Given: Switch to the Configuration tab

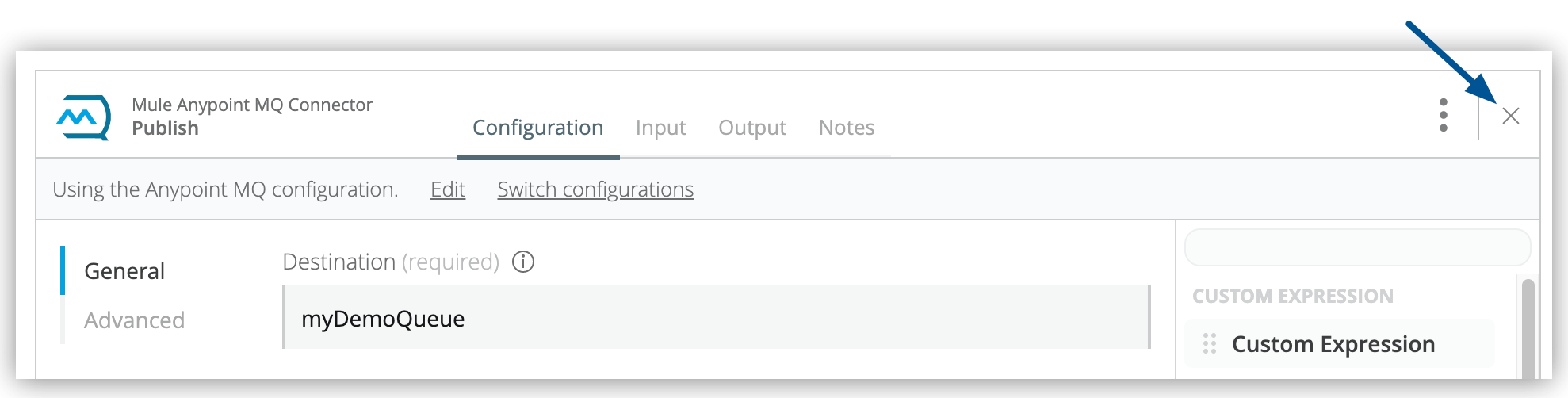Looking at the screenshot, I should (x=537, y=128).
